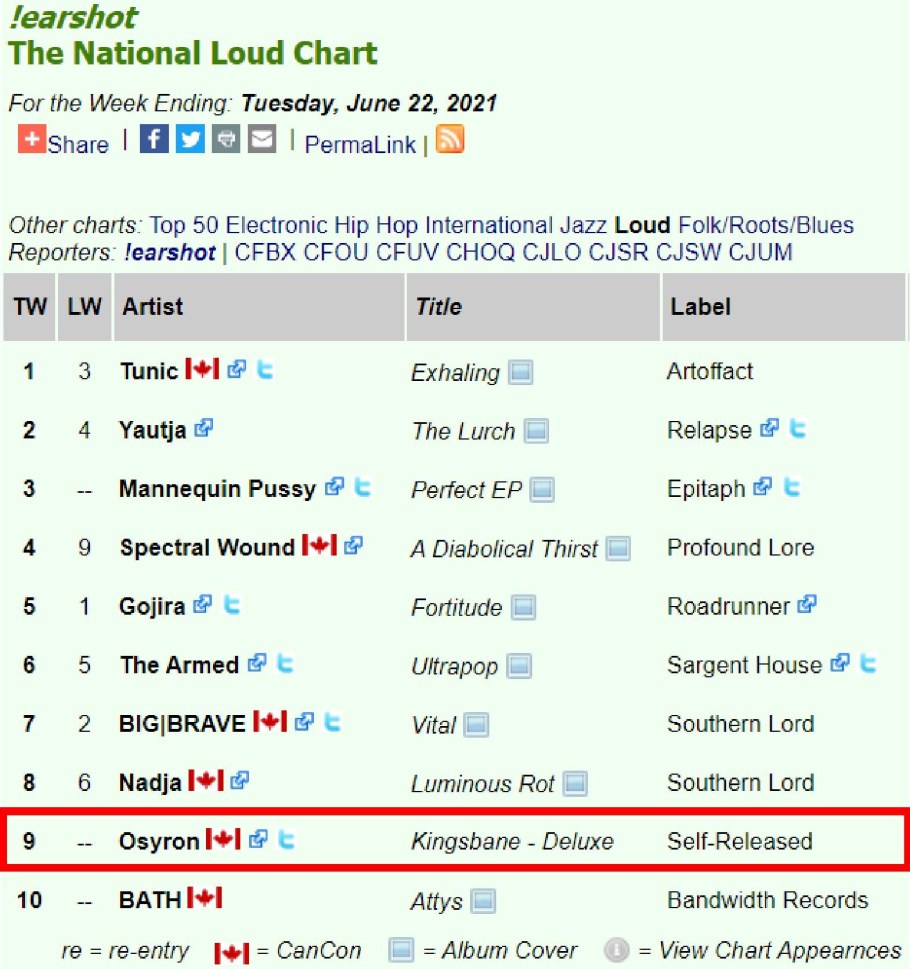Open Tunic's external website link icon

236,370
